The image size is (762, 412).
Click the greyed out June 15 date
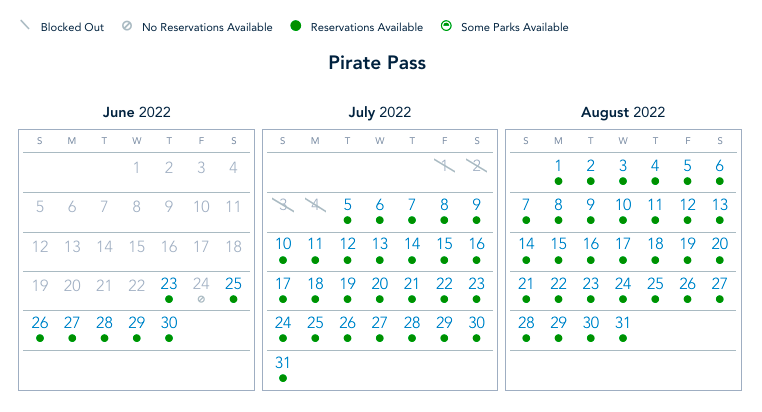click(137, 244)
